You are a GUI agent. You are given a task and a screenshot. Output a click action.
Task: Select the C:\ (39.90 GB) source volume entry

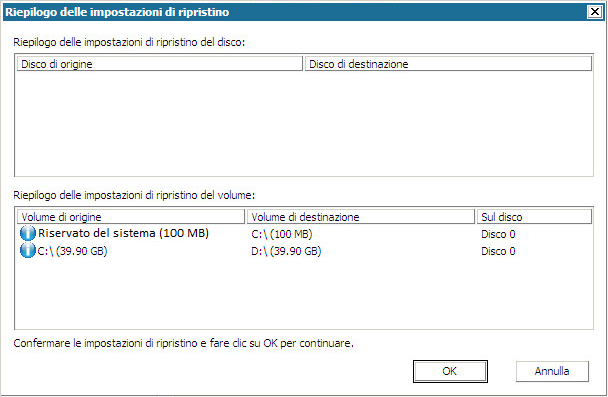pos(72,251)
